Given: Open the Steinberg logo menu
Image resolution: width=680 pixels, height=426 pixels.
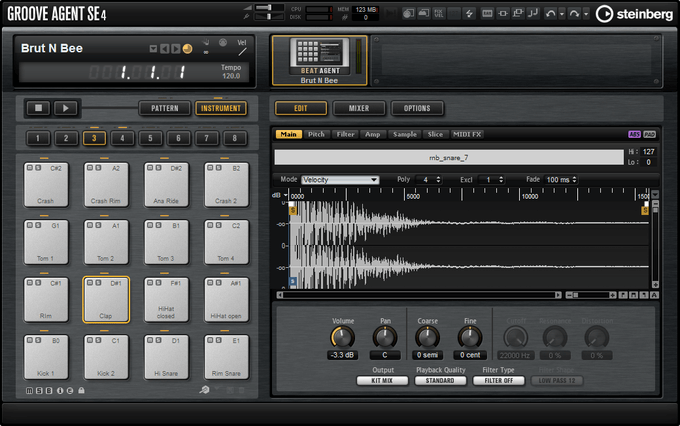Looking at the screenshot, I should [634, 14].
